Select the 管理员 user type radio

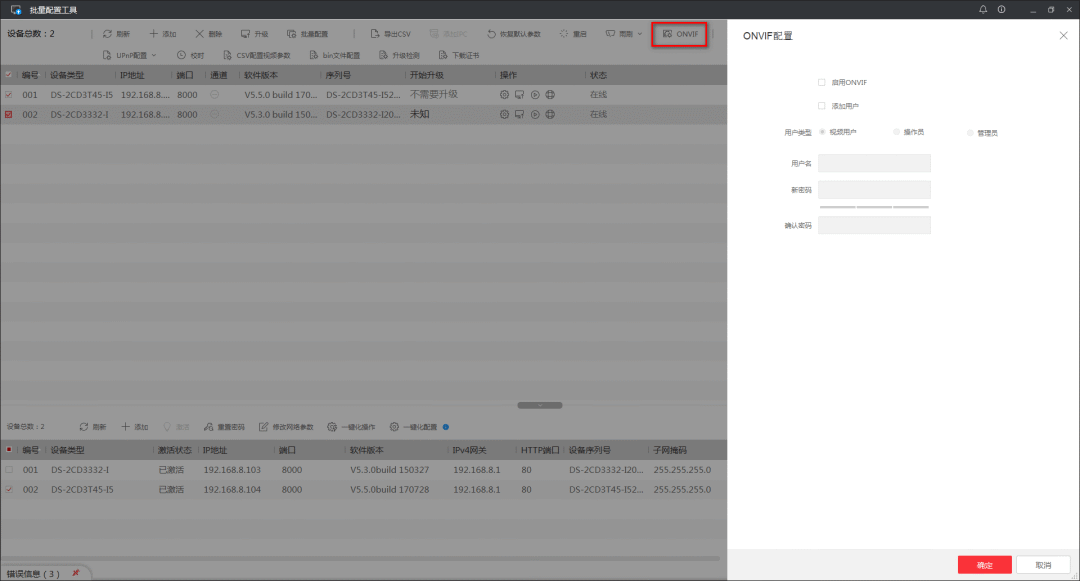[x=970, y=132]
